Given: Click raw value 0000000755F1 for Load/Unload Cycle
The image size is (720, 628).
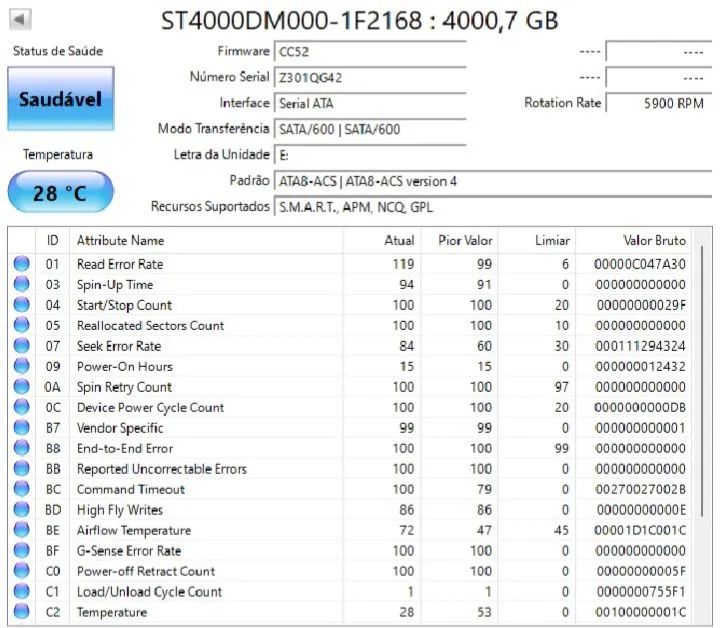Looking at the screenshot, I should point(641,592).
